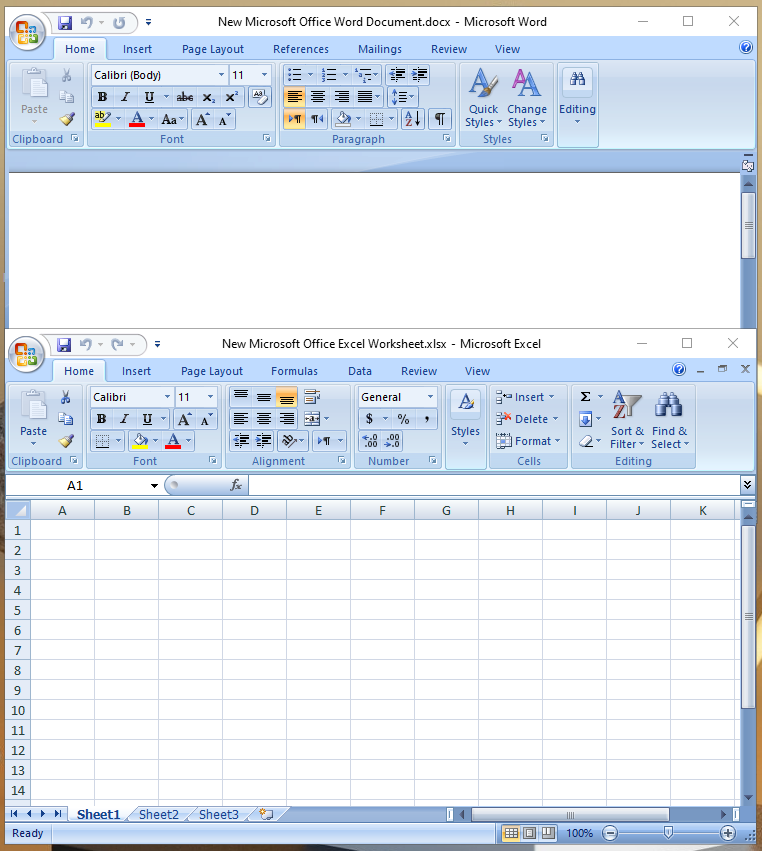This screenshot has width=762, height=851.
Task: Click the Excel formula bar input field
Action: 494,485
